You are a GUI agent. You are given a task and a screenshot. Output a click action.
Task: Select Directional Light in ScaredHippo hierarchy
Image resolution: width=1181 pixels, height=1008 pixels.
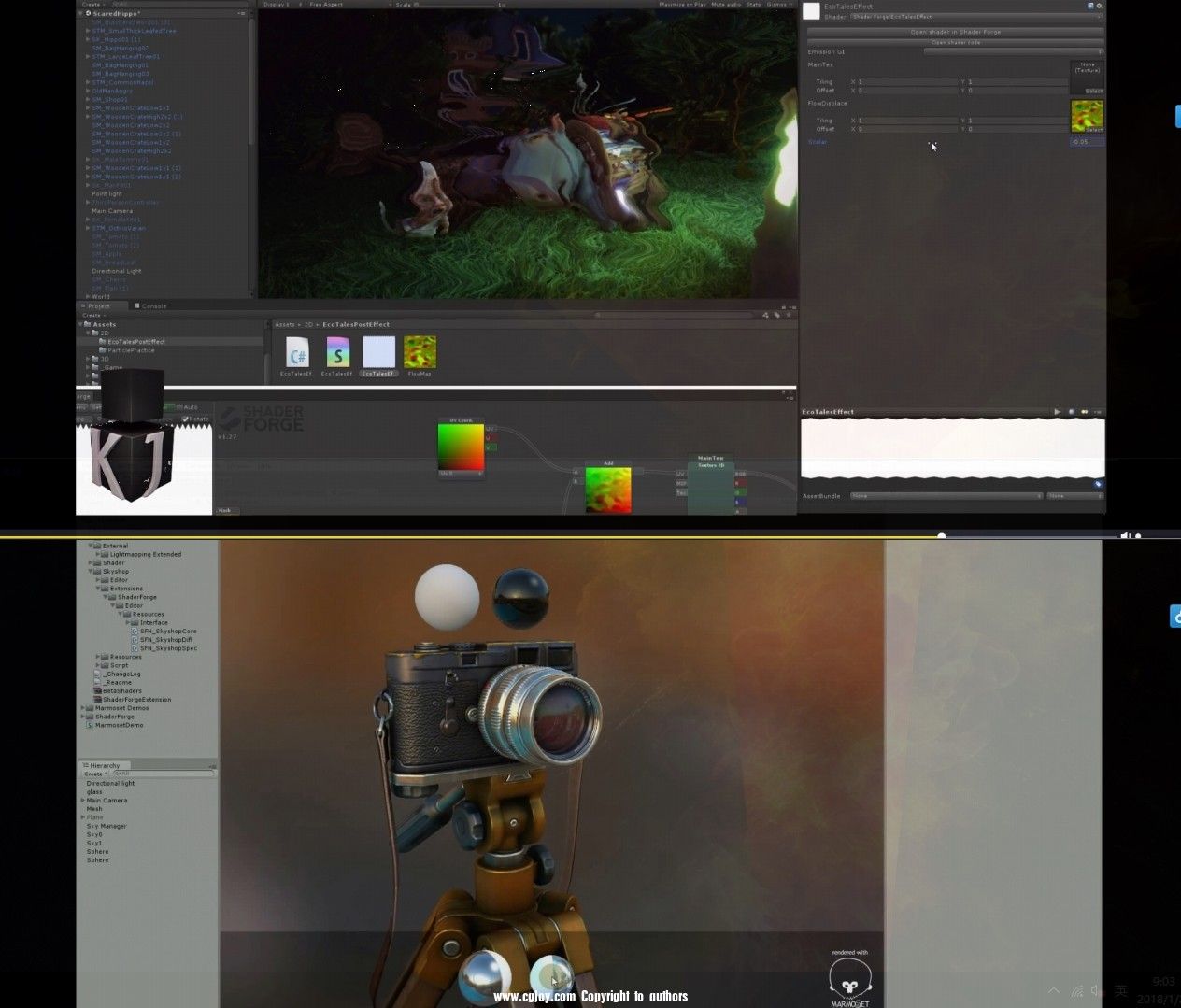[116, 271]
